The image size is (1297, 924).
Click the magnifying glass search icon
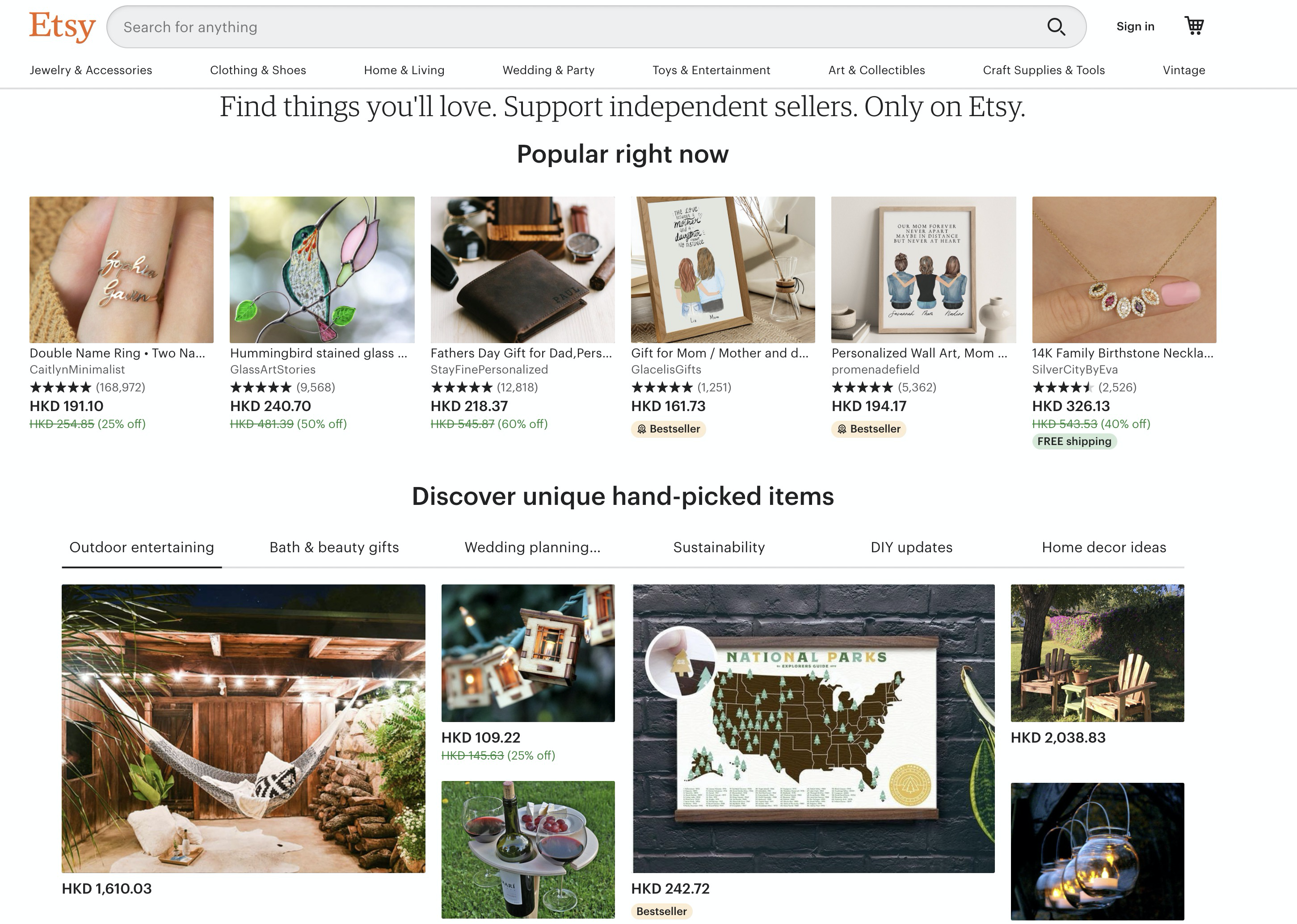click(x=1056, y=27)
